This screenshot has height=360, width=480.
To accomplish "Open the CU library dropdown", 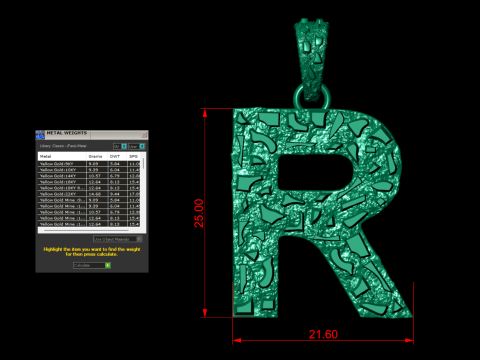I will pyautogui.click(x=120, y=146).
